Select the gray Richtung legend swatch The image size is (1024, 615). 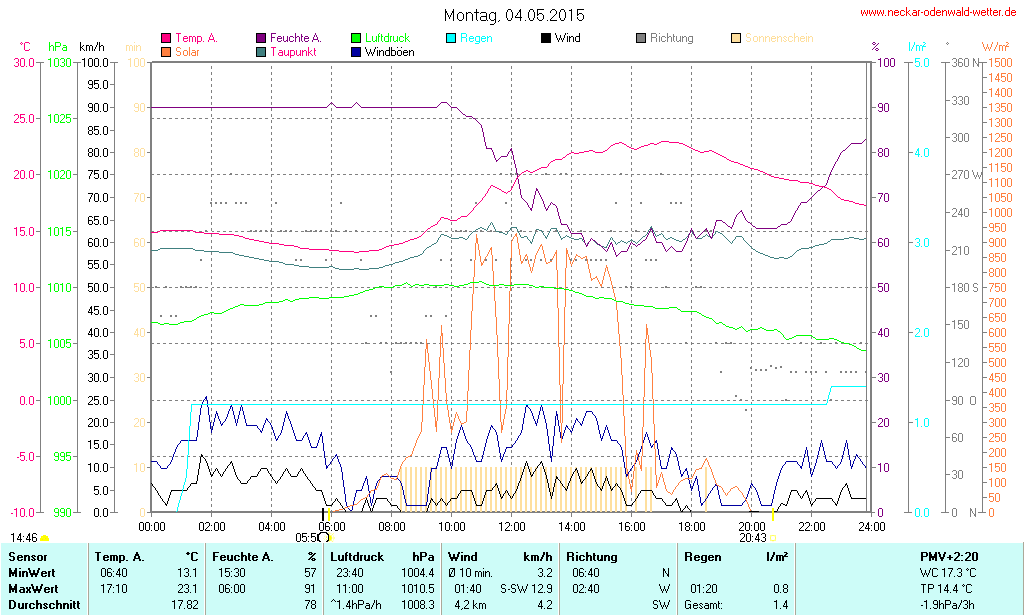[x=641, y=38]
